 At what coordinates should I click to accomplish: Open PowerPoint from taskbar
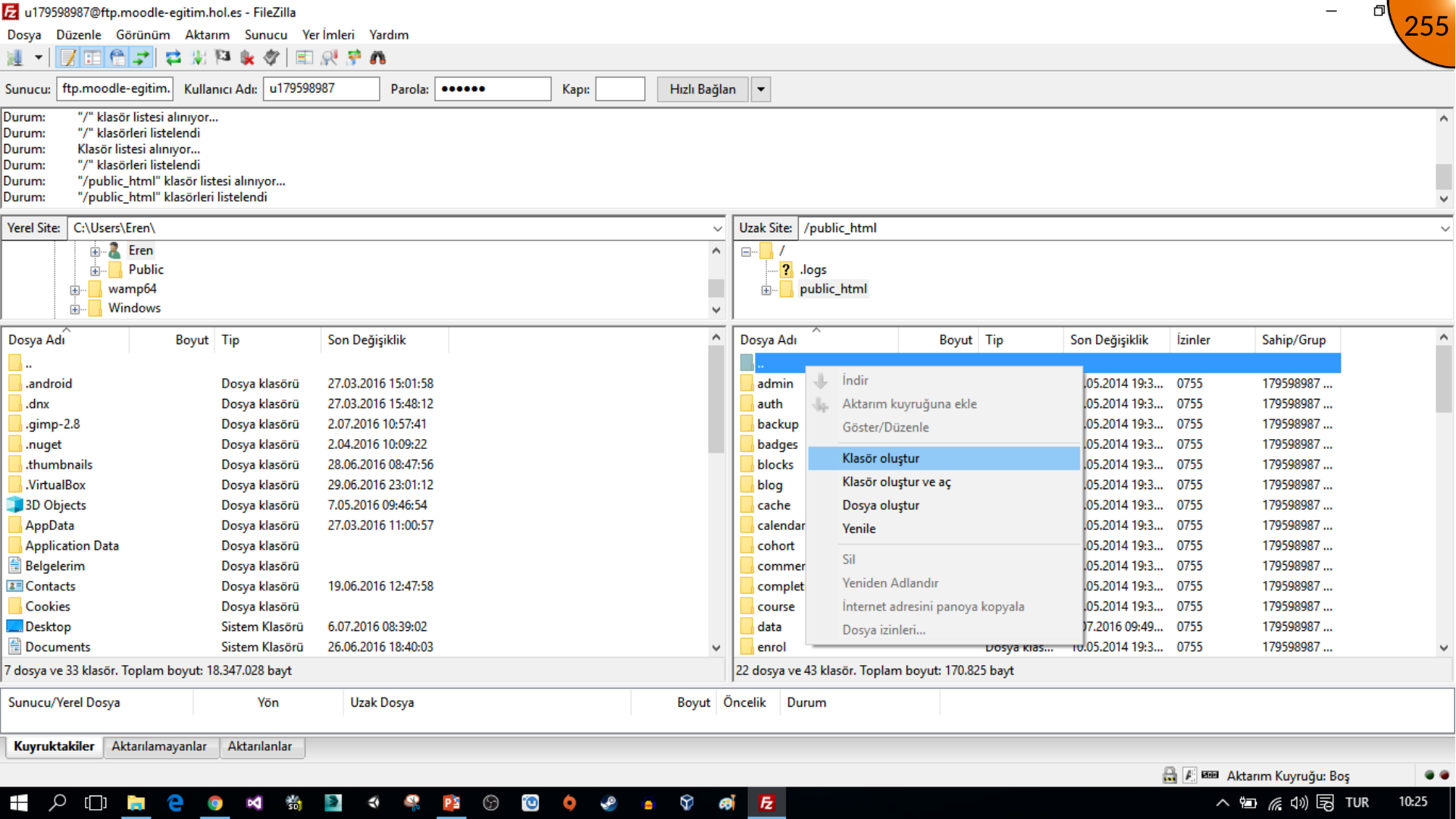click(451, 802)
